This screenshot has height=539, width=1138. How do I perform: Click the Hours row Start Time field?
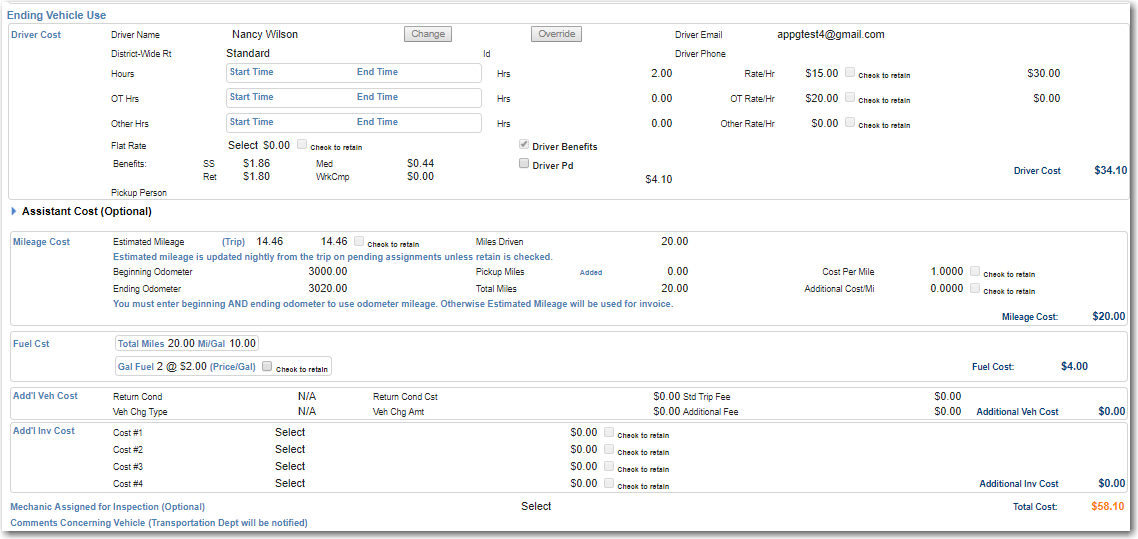[252, 72]
